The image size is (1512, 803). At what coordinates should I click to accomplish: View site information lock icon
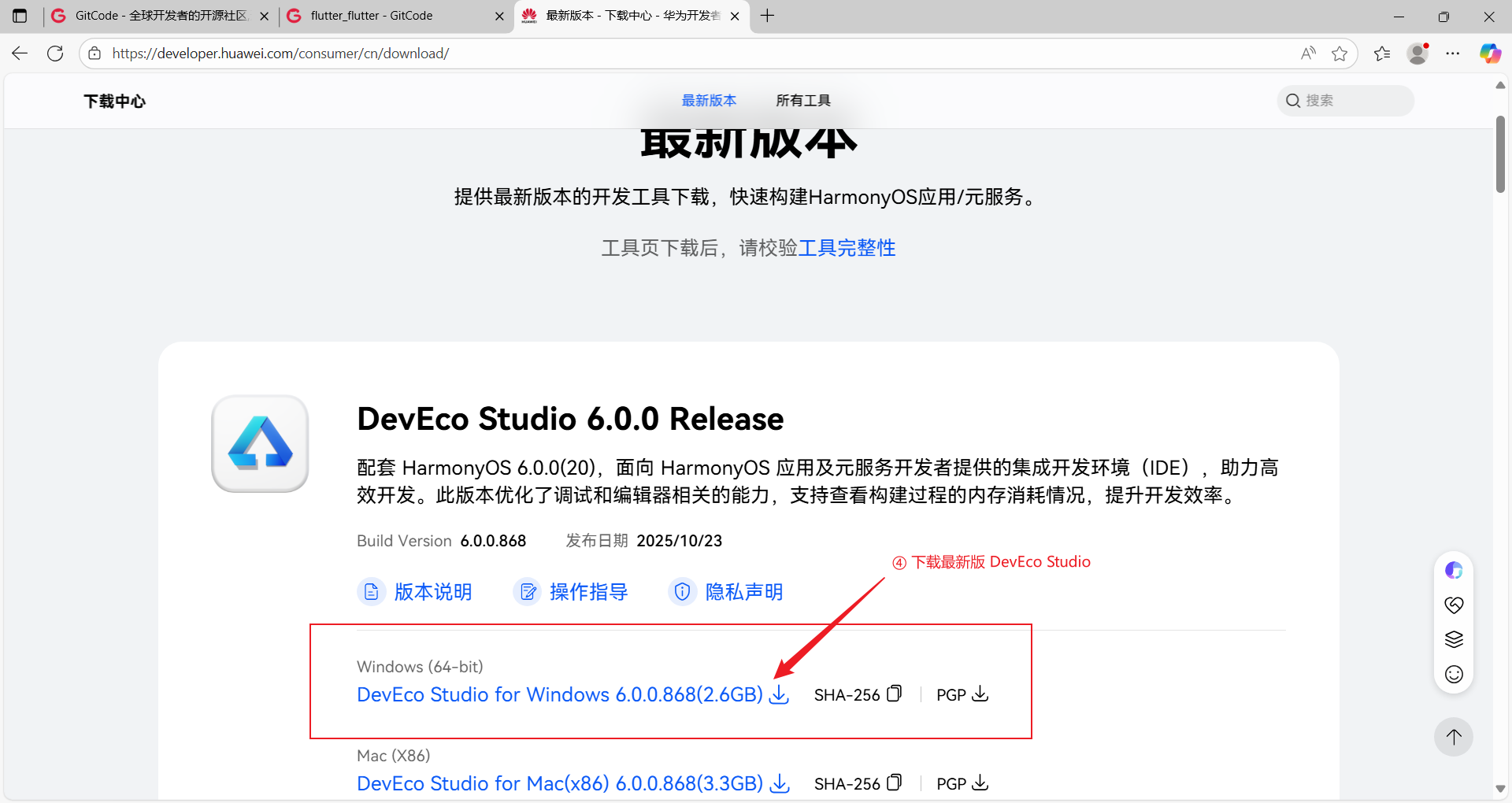[x=94, y=54]
